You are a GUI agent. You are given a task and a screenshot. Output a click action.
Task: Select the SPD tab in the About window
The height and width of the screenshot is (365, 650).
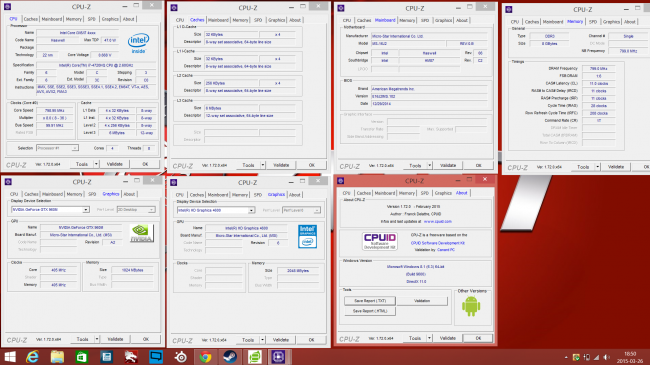coord(424,193)
